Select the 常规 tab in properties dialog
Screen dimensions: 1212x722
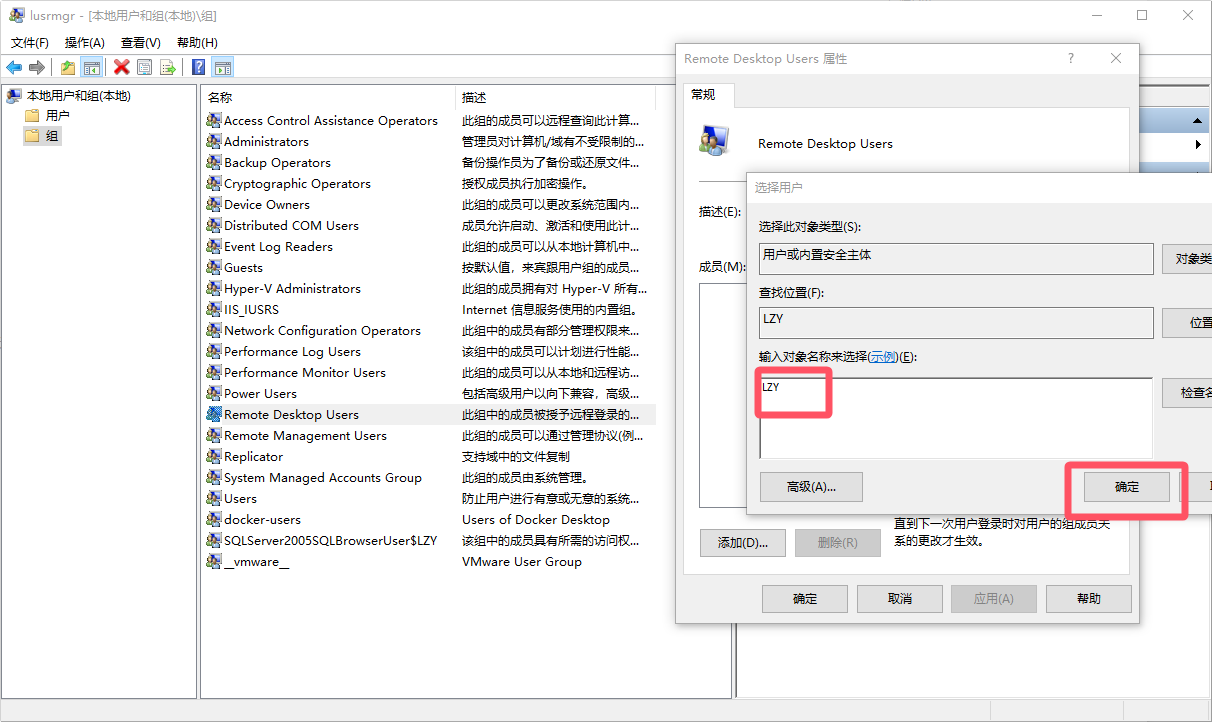708,95
